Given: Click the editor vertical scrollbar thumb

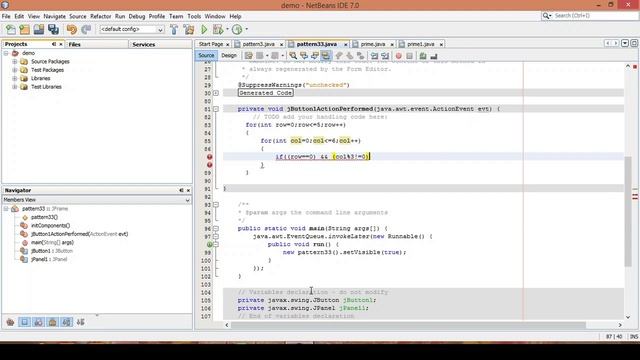Looking at the screenshot, I should pyautogui.click(x=628, y=211).
